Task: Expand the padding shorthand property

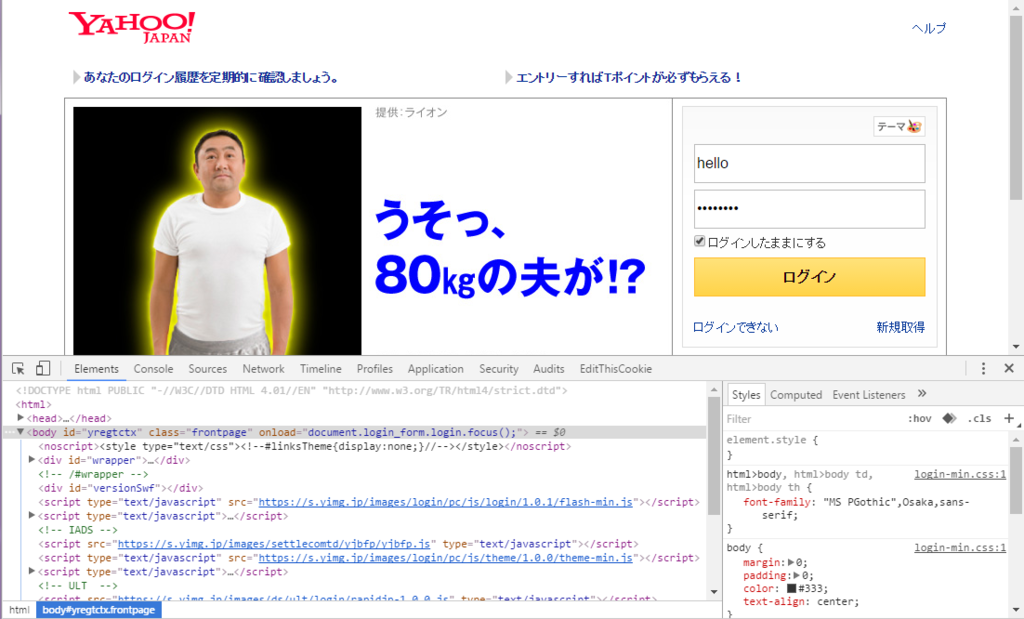Action: [796, 575]
